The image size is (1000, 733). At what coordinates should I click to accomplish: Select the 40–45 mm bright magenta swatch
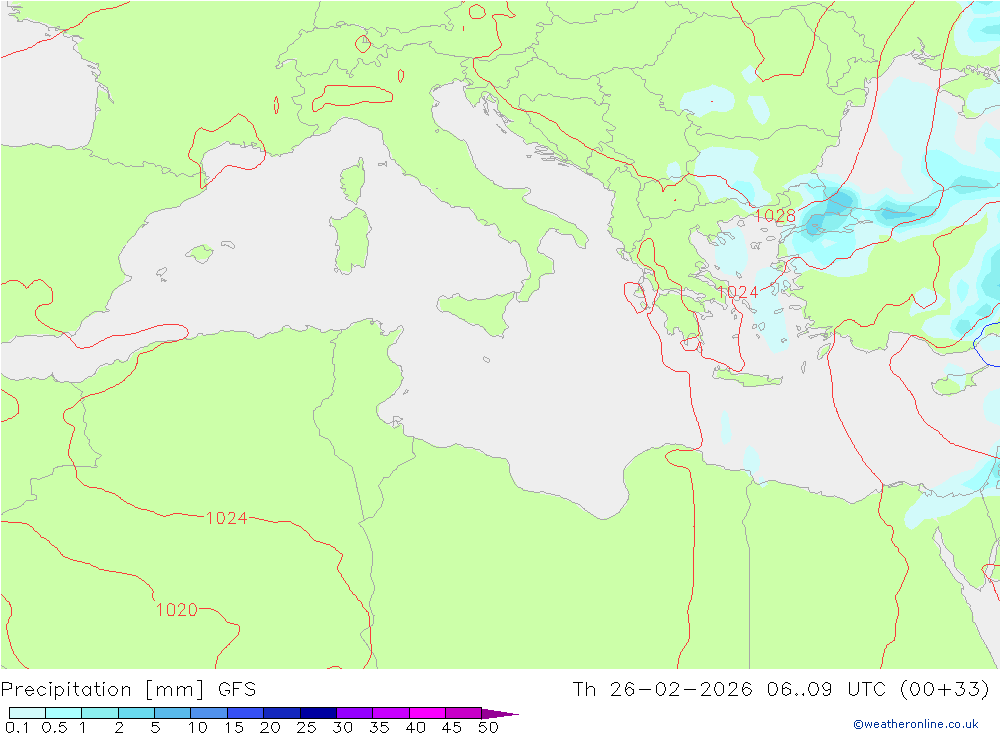click(427, 713)
